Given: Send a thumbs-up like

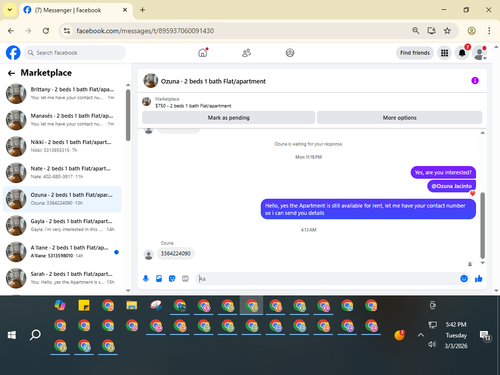Looking at the screenshot, I should coord(479,279).
